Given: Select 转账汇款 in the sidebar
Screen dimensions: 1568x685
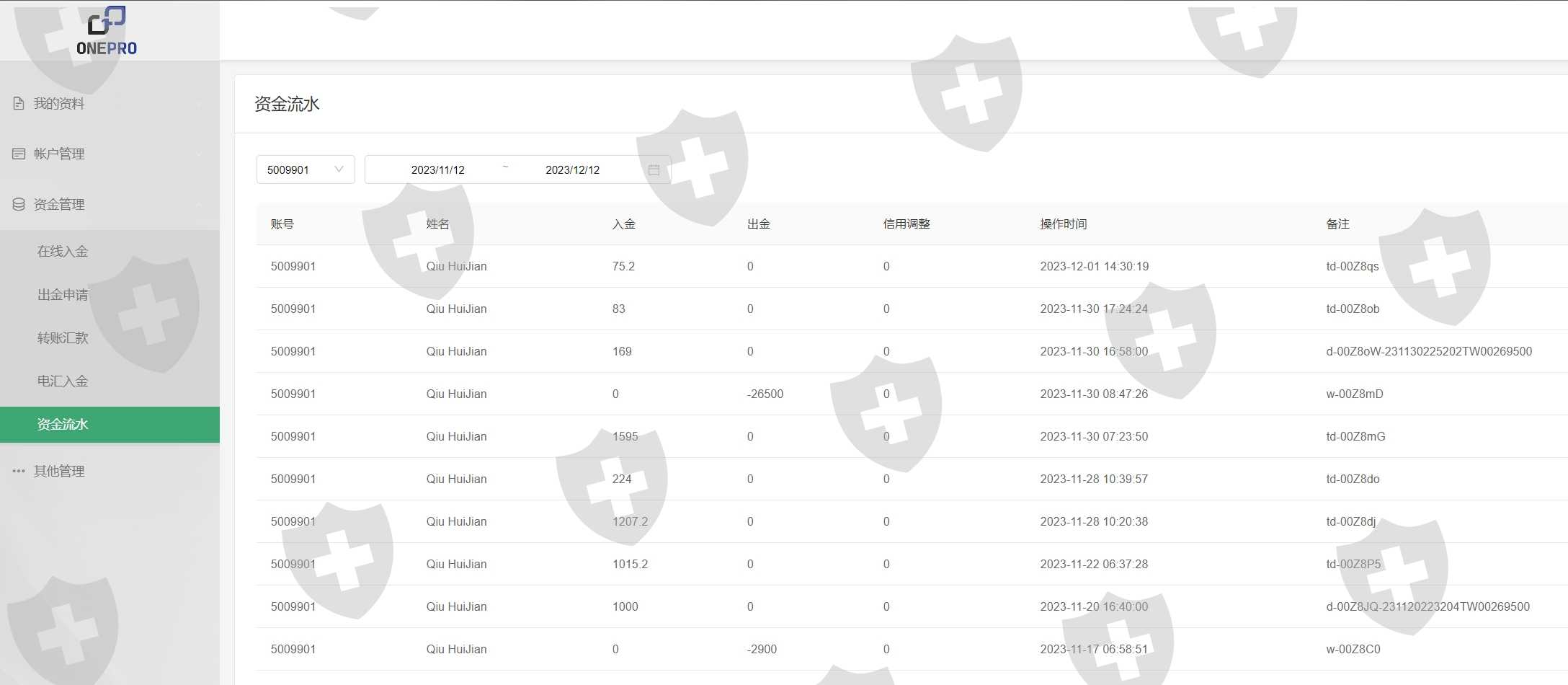Looking at the screenshot, I should pos(63,338).
